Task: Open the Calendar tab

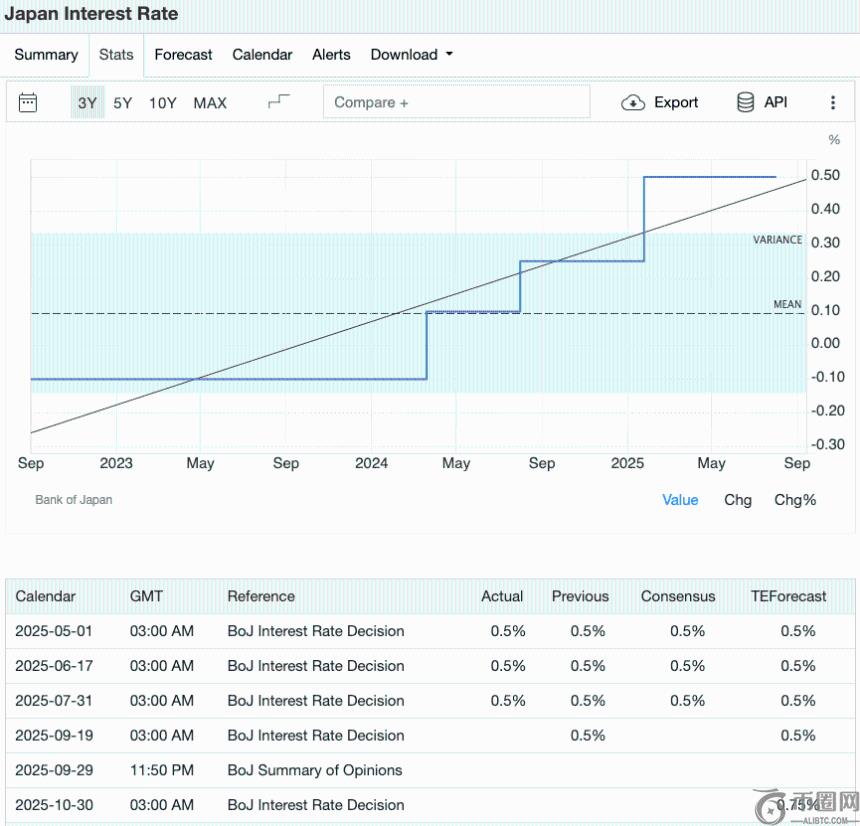Action: pyautogui.click(x=262, y=55)
